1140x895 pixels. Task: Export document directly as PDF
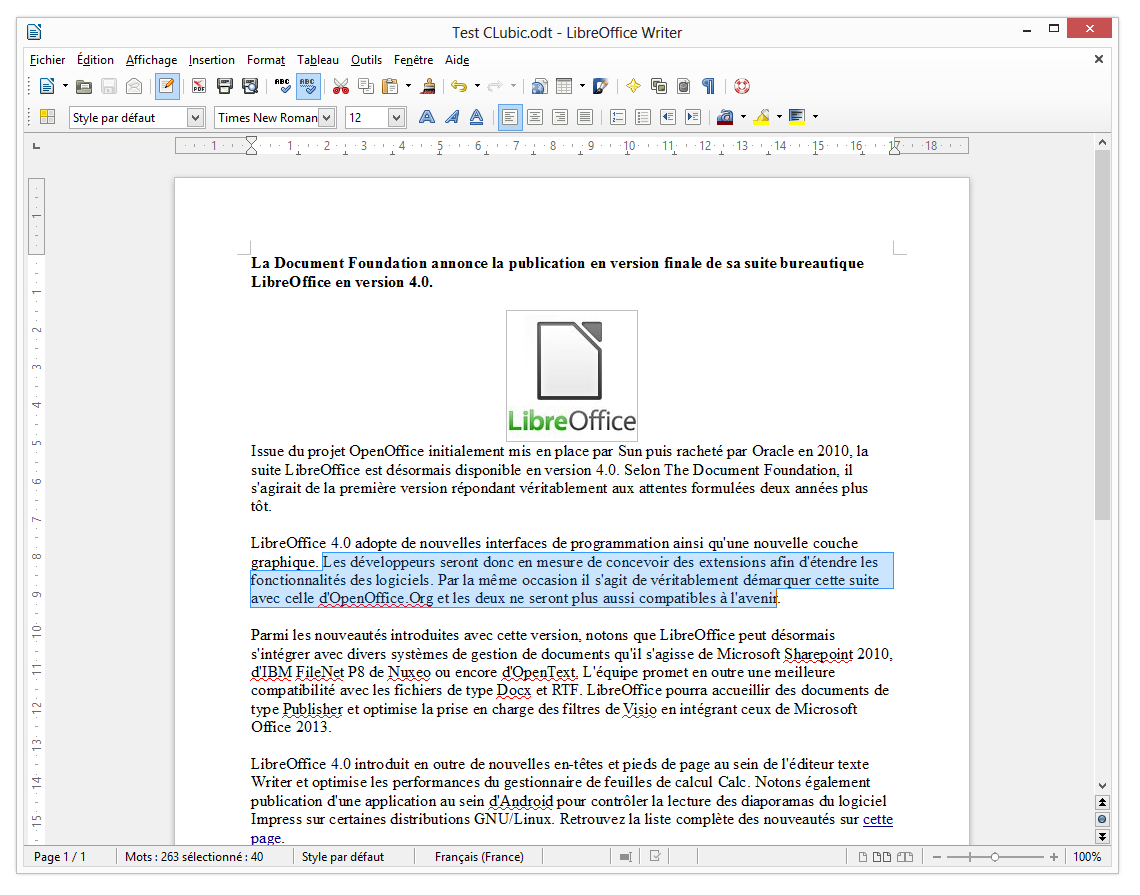click(199, 86)
